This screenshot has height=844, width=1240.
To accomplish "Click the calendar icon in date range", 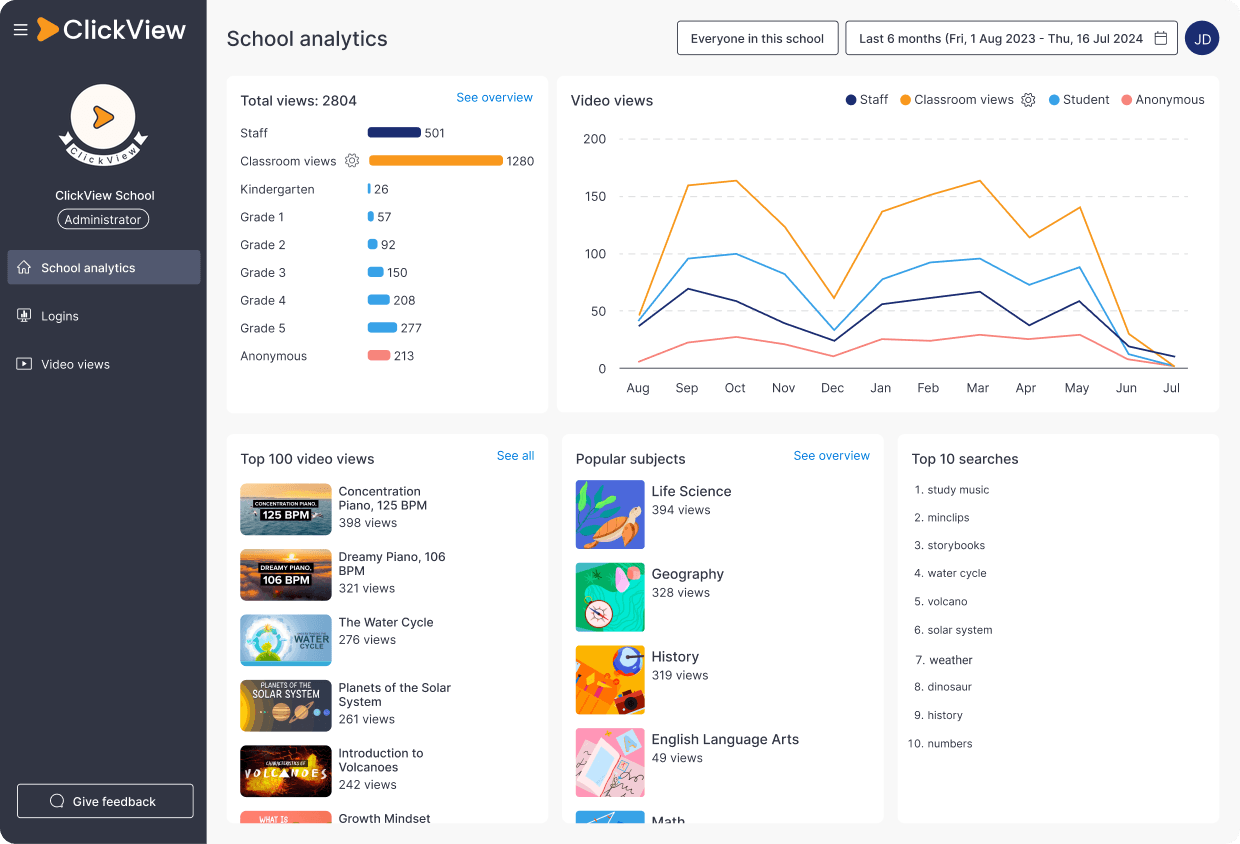I will point(1161,38).
